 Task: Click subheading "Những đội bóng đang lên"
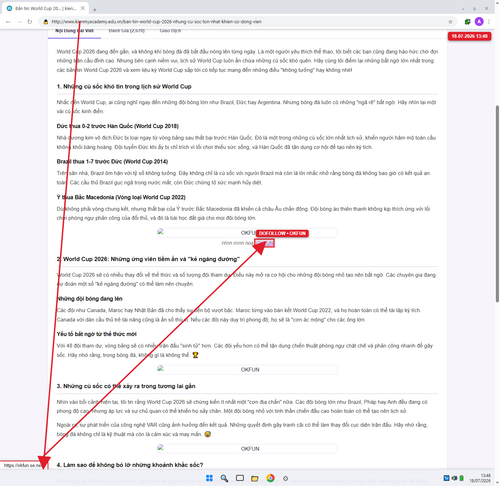pos(90,299)
